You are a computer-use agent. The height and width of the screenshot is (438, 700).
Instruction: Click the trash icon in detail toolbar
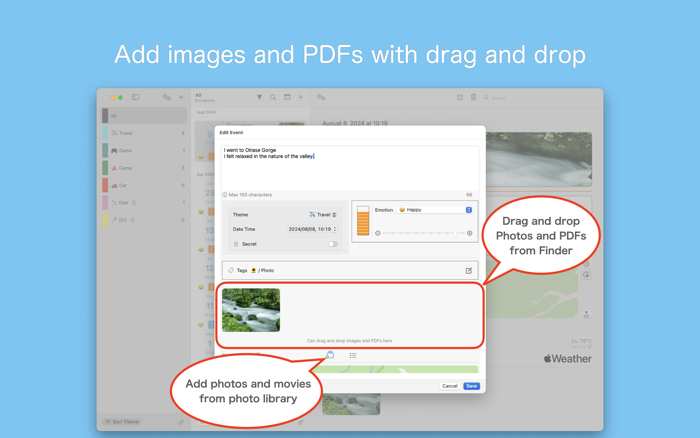tap(473, 97)
